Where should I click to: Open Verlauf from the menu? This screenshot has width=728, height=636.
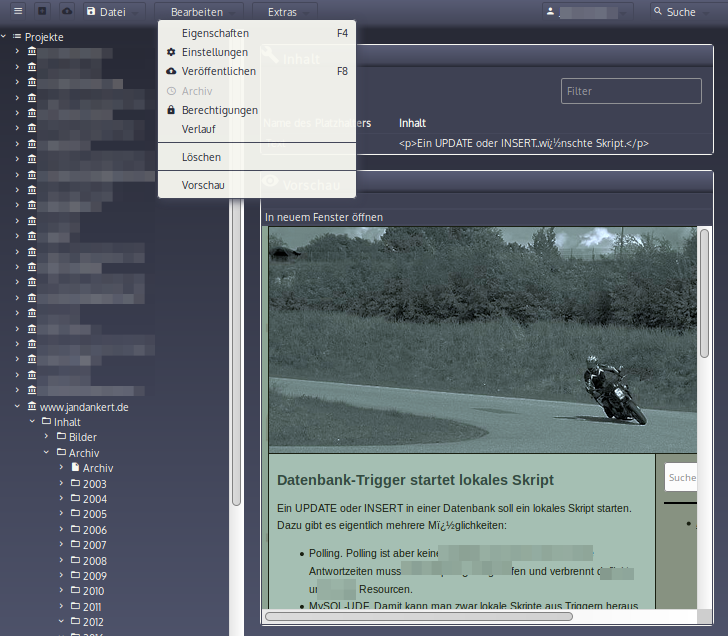click(257, 129)
